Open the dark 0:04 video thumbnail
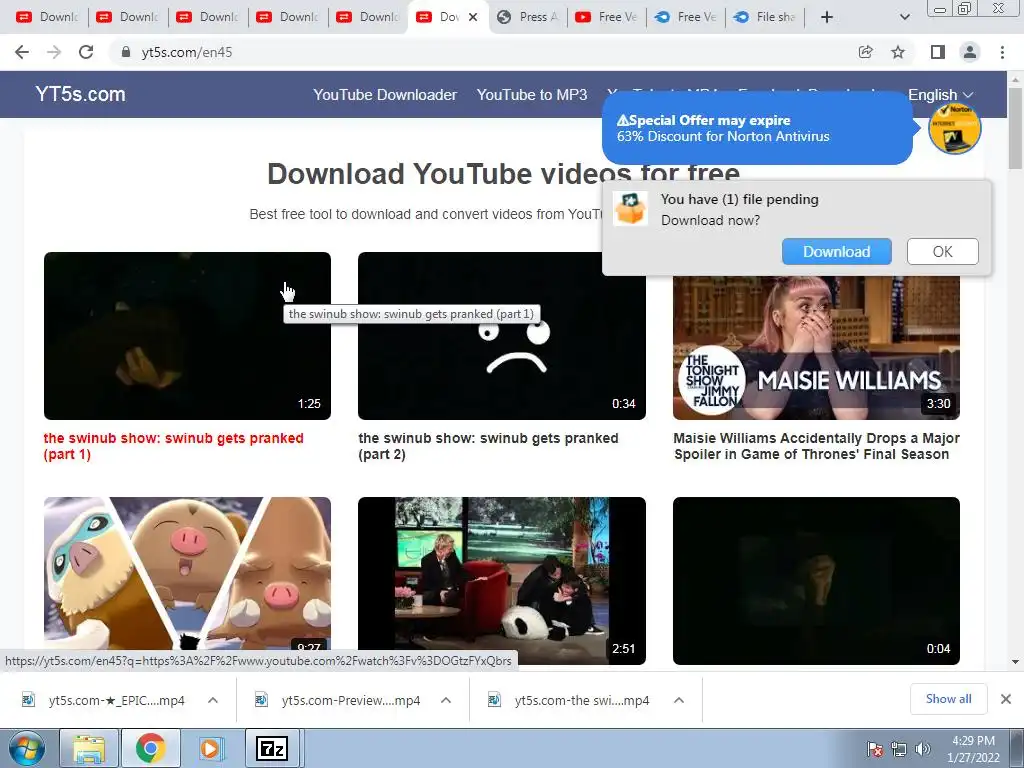1024x768 pixels. click(x=816, y=581)
